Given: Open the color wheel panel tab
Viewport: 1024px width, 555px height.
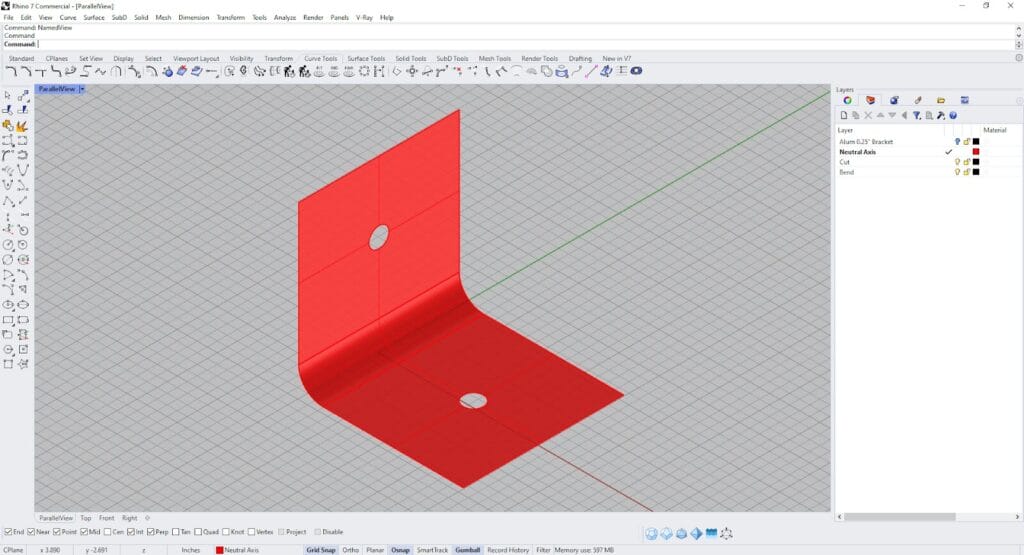Looking at the screenshot, I should click(847, 100).
